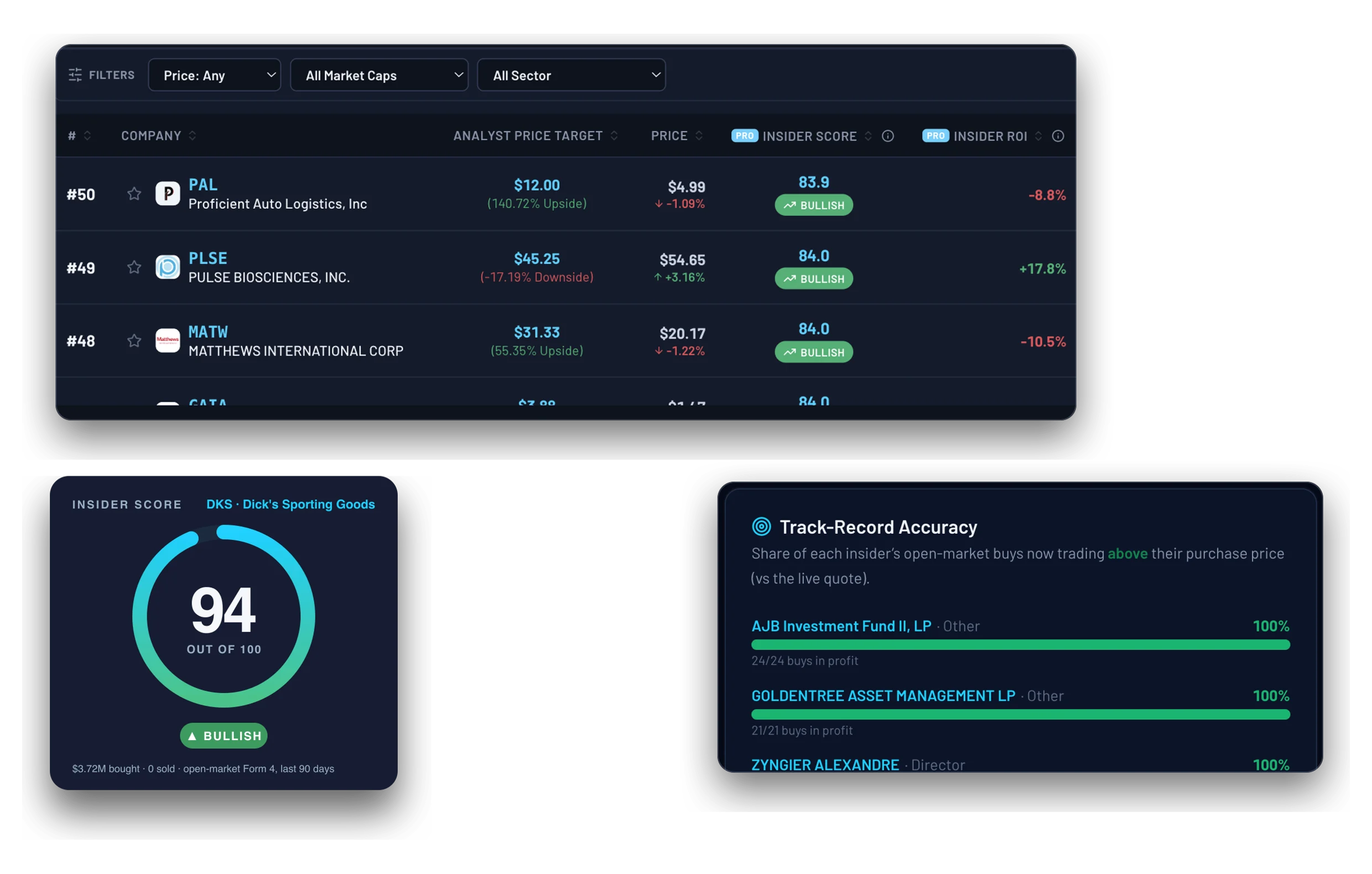Open DKS · Dick's Sporting Goods link
Viewport: 1372px width, 874px height.
(x=290, y=504)
